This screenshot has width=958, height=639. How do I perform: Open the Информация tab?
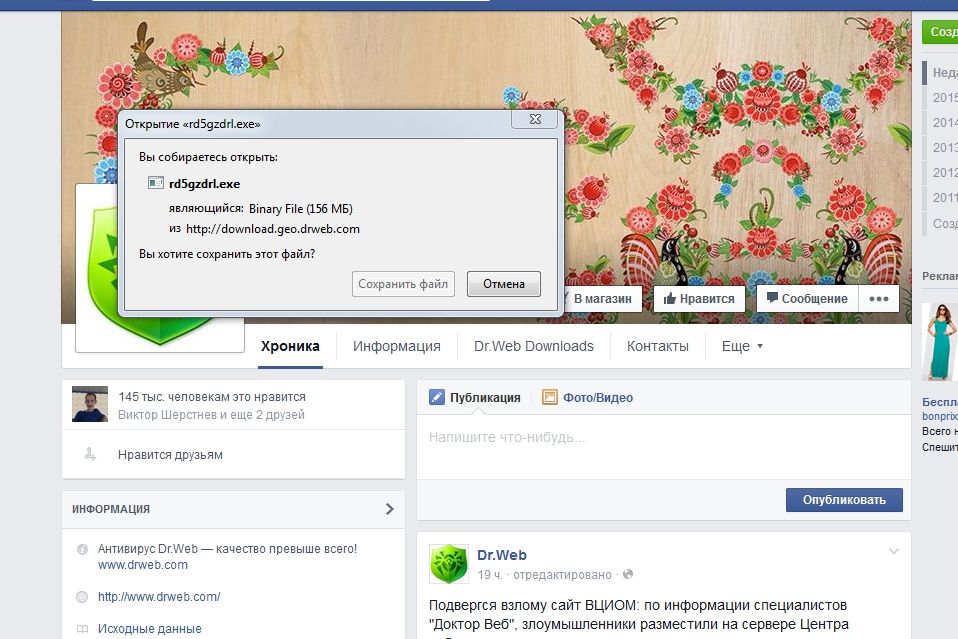tap(397, 346)
